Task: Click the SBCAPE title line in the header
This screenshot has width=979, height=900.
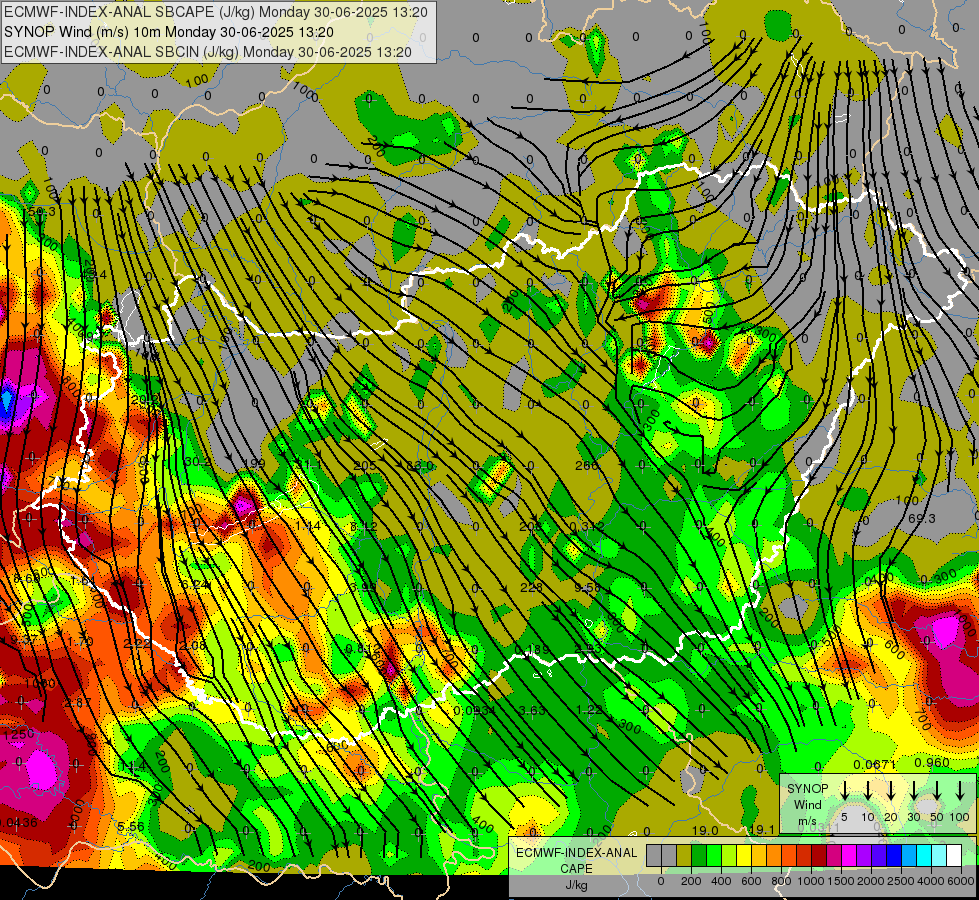Action: (216, 12)
